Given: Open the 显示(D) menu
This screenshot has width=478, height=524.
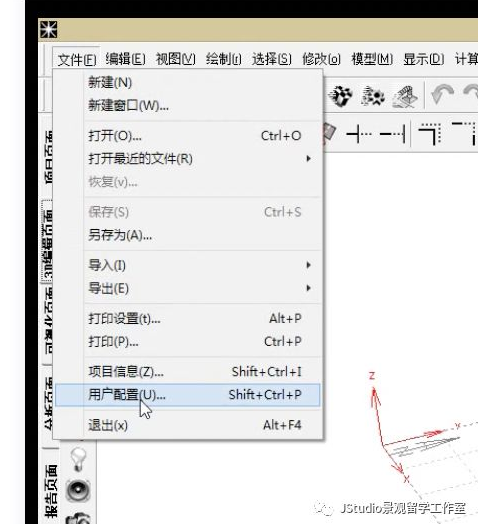Looking at the screenshot, I should (x=424, y=59).
